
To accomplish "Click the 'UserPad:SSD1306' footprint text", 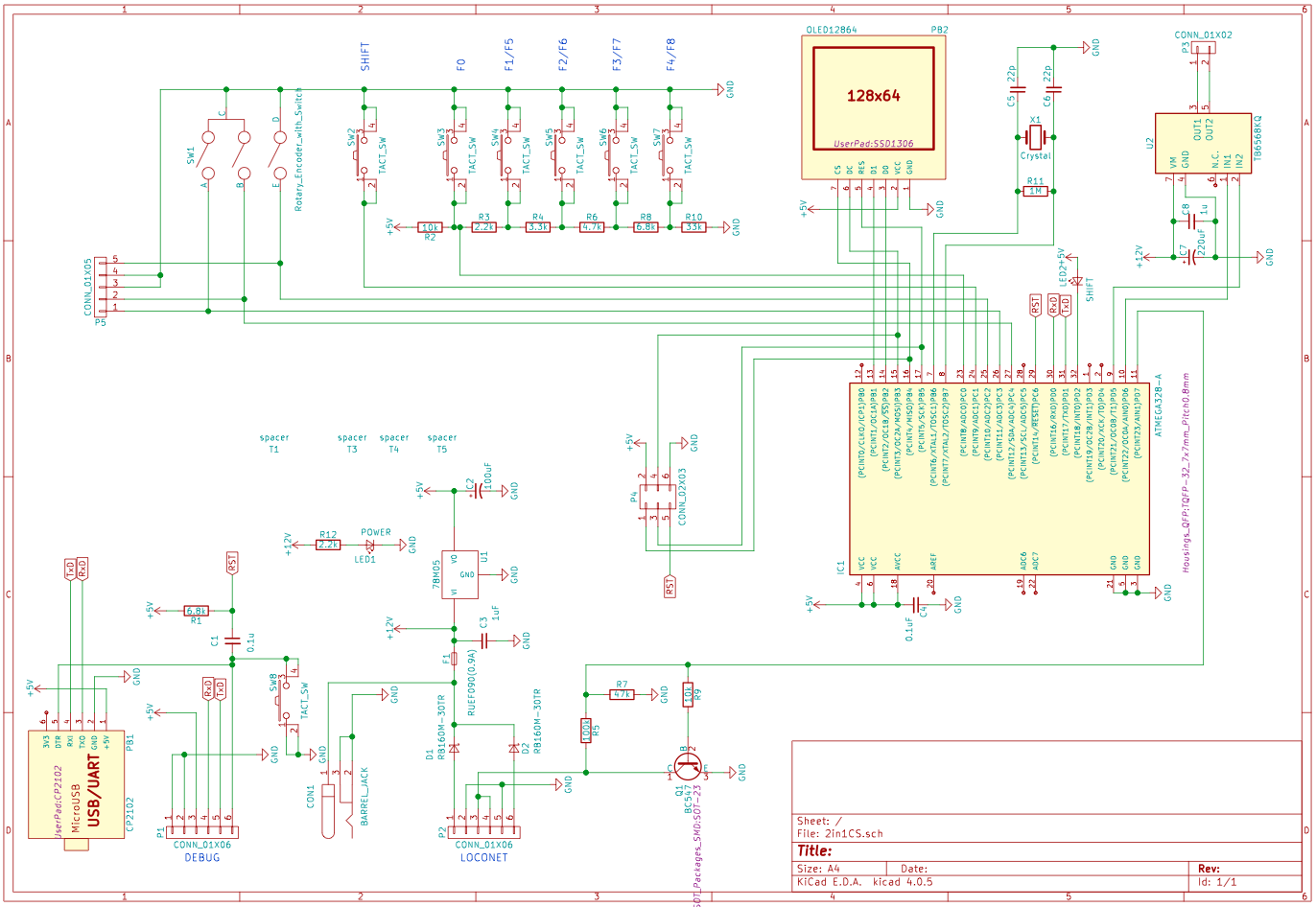I will (x=874, y=143).
